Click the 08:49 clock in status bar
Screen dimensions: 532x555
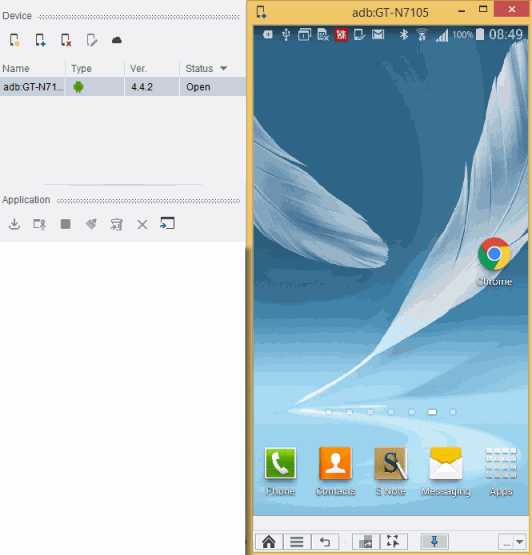coord(505,34)
